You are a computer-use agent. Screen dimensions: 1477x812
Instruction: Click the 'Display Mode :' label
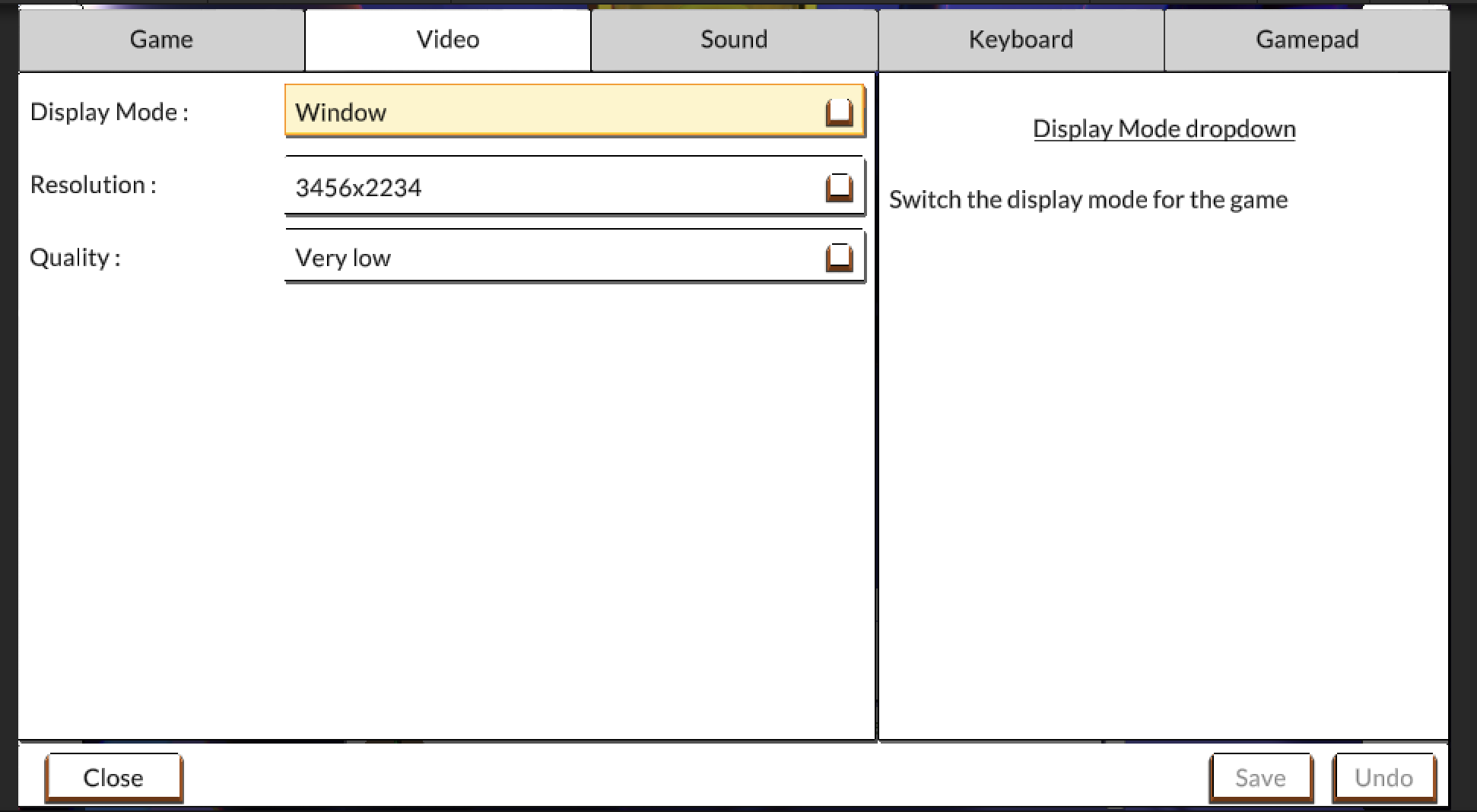[x=110, y=113]
